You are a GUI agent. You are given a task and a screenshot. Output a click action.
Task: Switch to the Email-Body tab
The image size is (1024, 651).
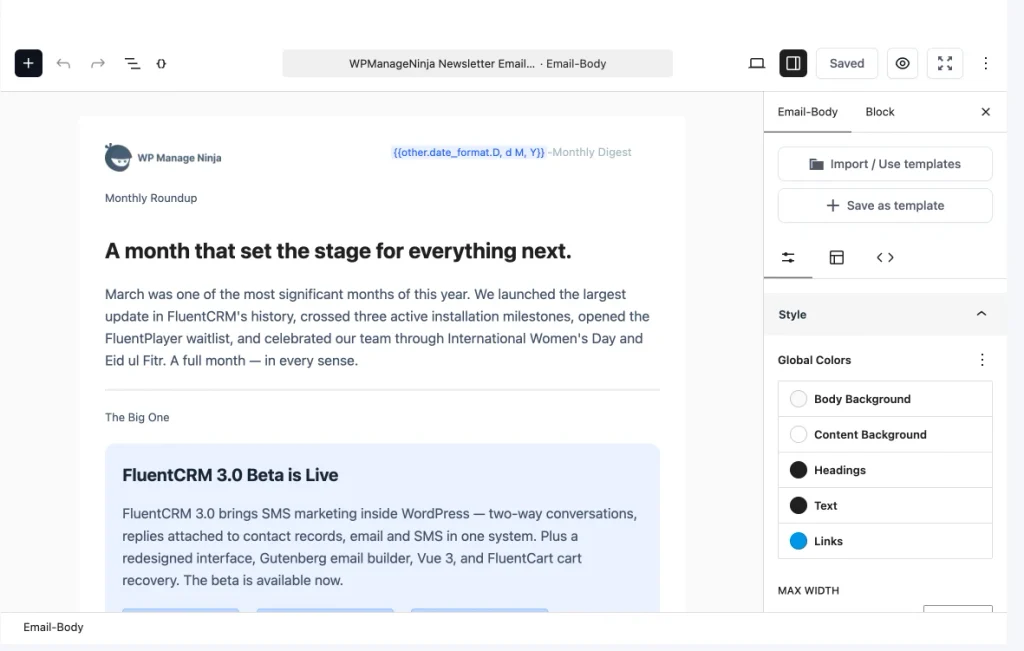click(807, 112)
